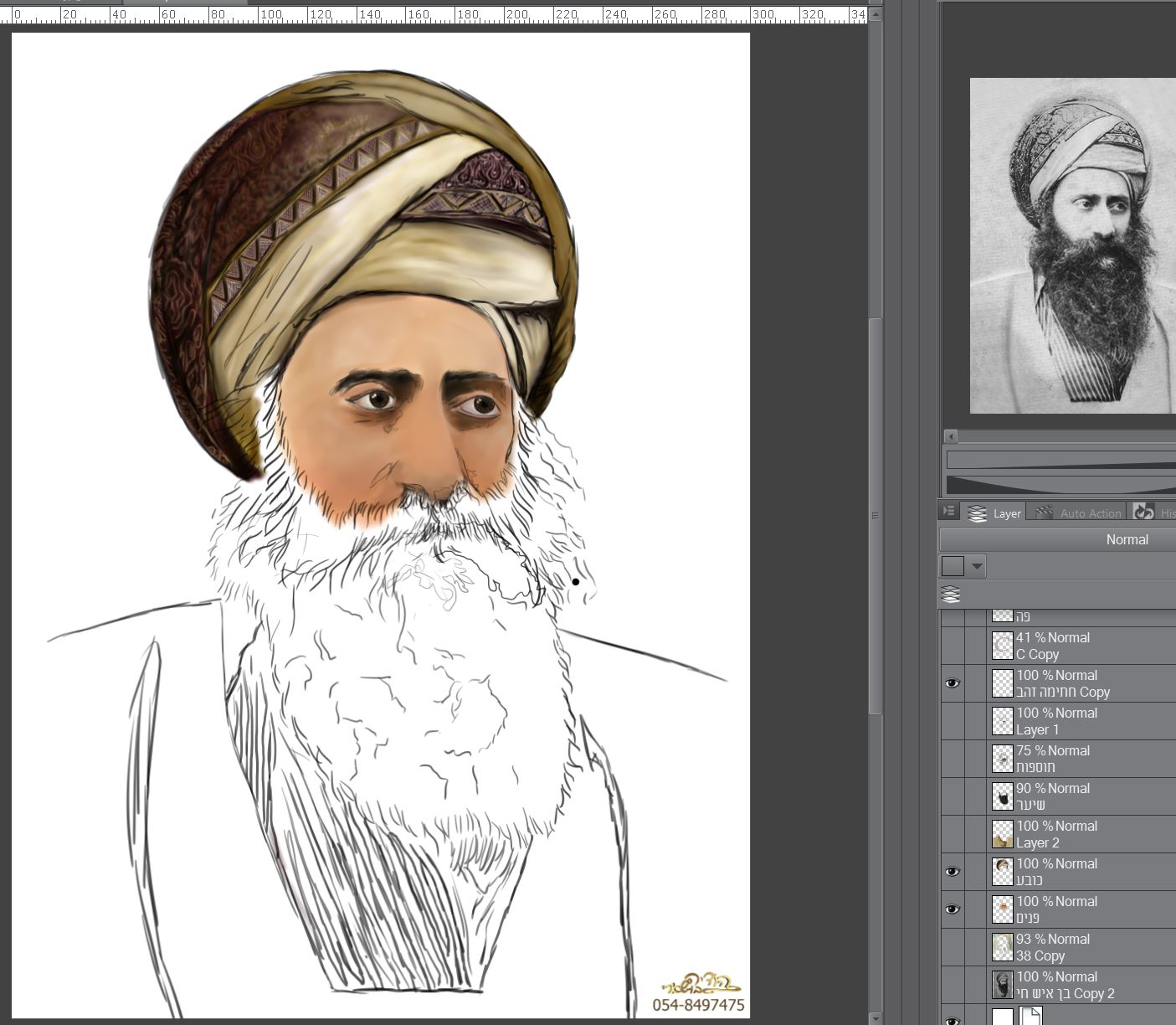The image size is (1176, 1025).
Task: Click canvas vertical scrollbar down arrow
Action: [876, 1018]
